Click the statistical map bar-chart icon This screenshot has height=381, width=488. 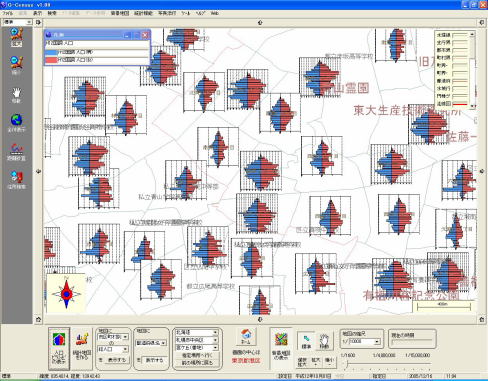pos(82,347)
